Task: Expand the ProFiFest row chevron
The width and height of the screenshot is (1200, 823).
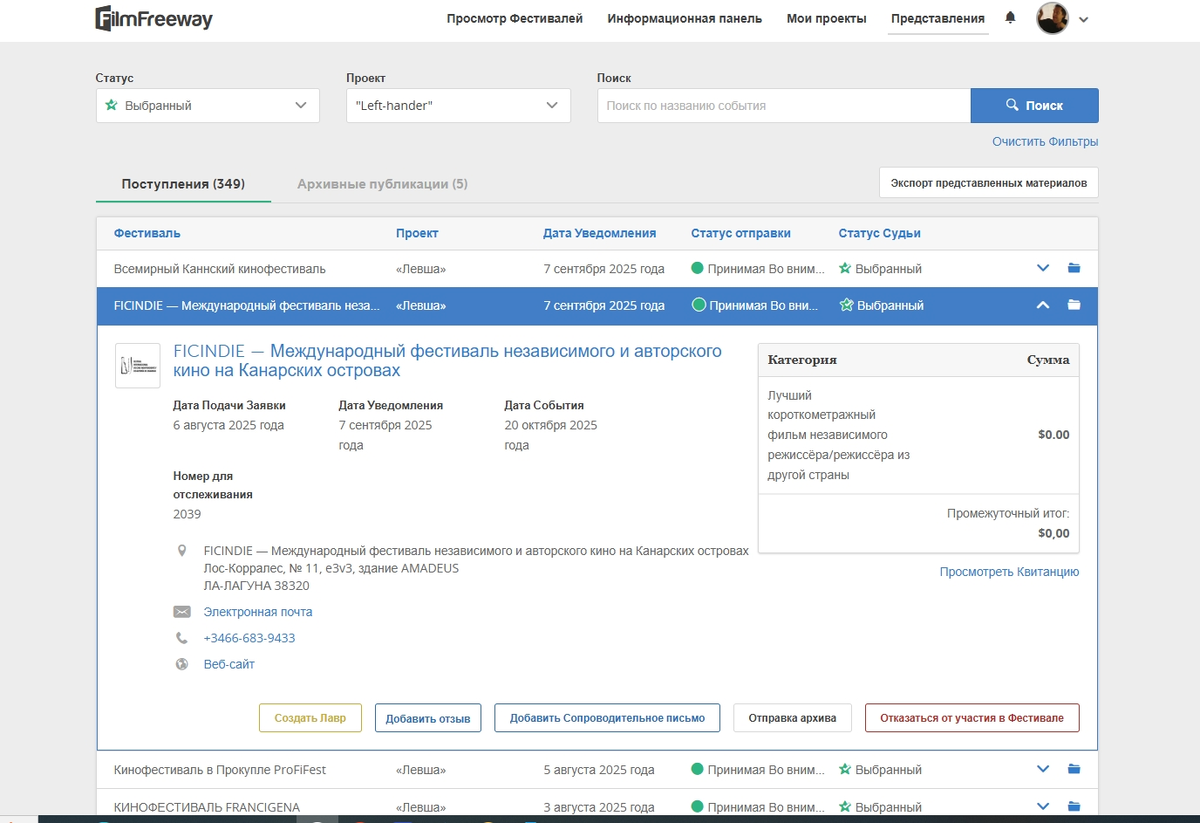Action: pos(1043,769)
